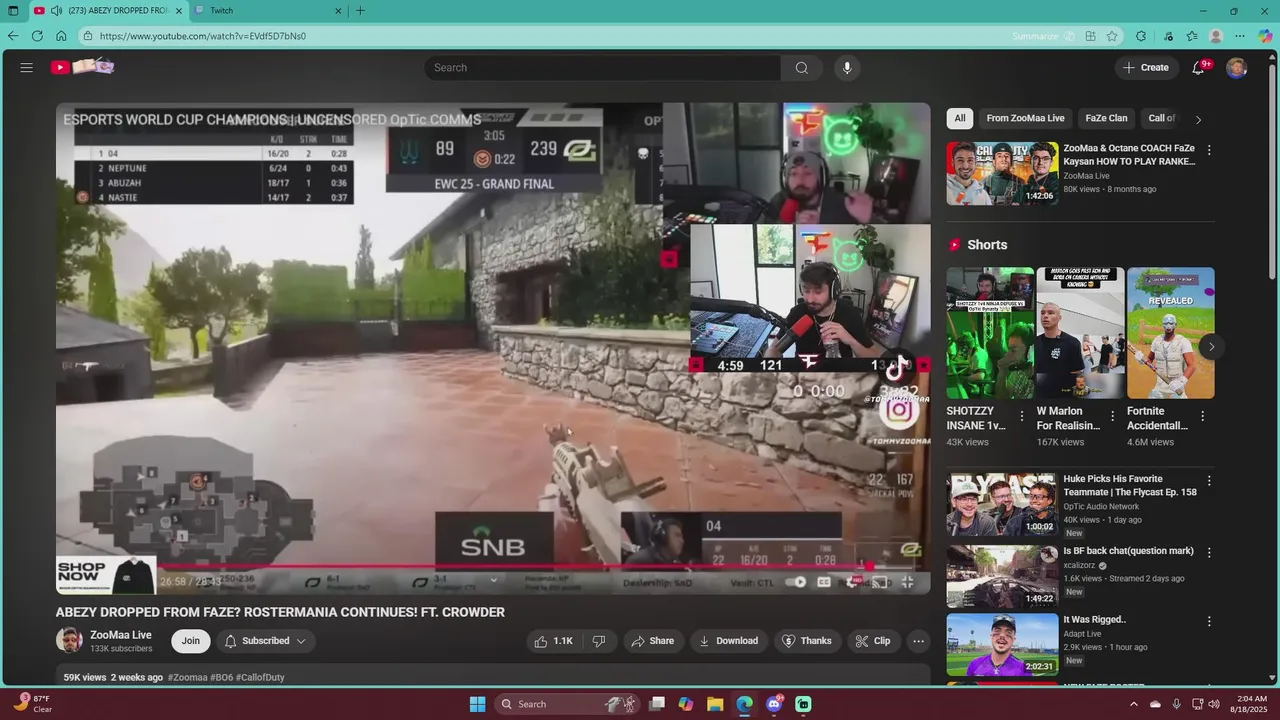Open the It Was Rigged.. video
Image resolution: width=1280 pixels, height=720 pixels.
tap(1002, 643)
